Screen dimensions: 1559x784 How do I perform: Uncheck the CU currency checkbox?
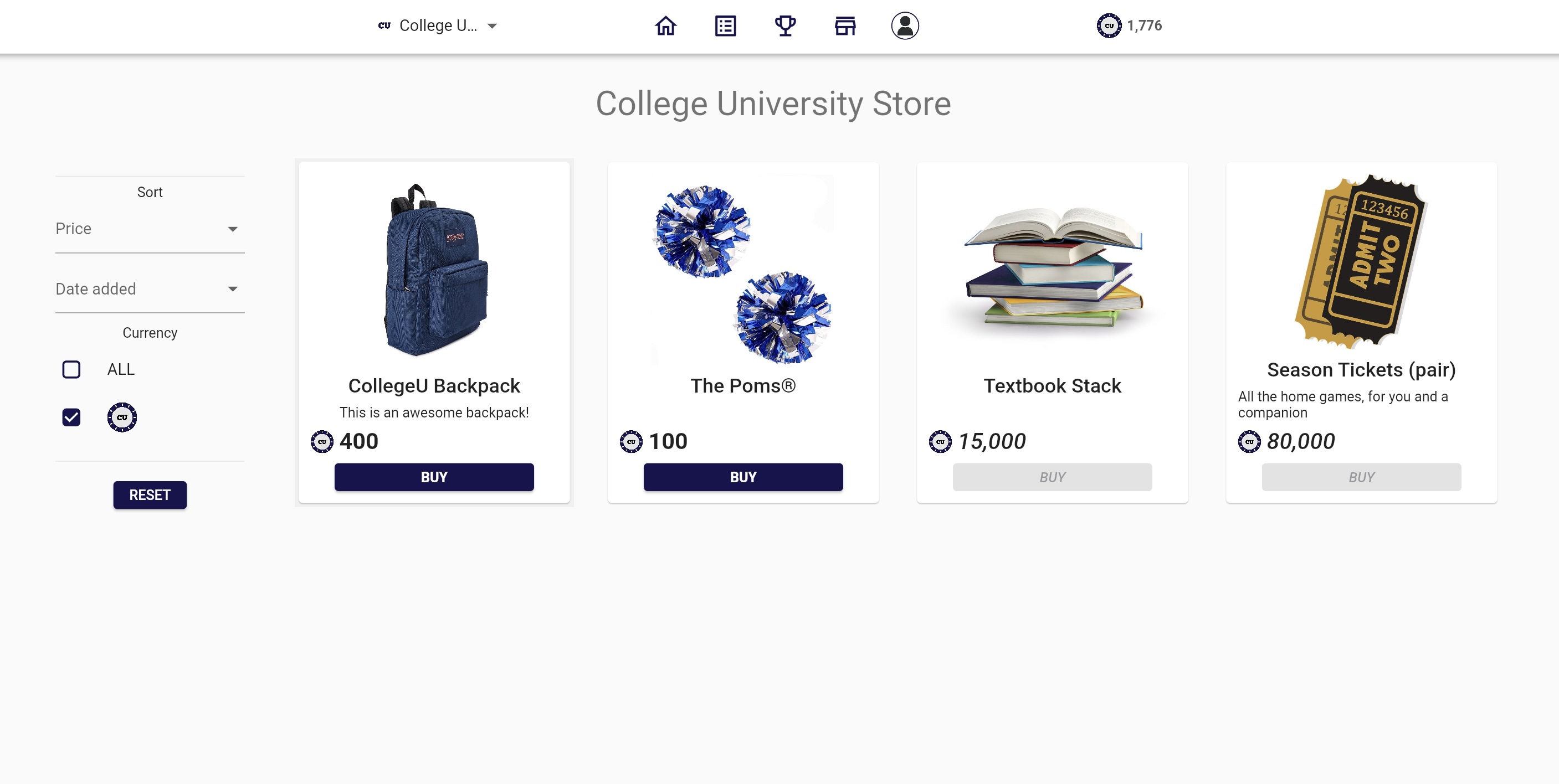coord(71,417)
